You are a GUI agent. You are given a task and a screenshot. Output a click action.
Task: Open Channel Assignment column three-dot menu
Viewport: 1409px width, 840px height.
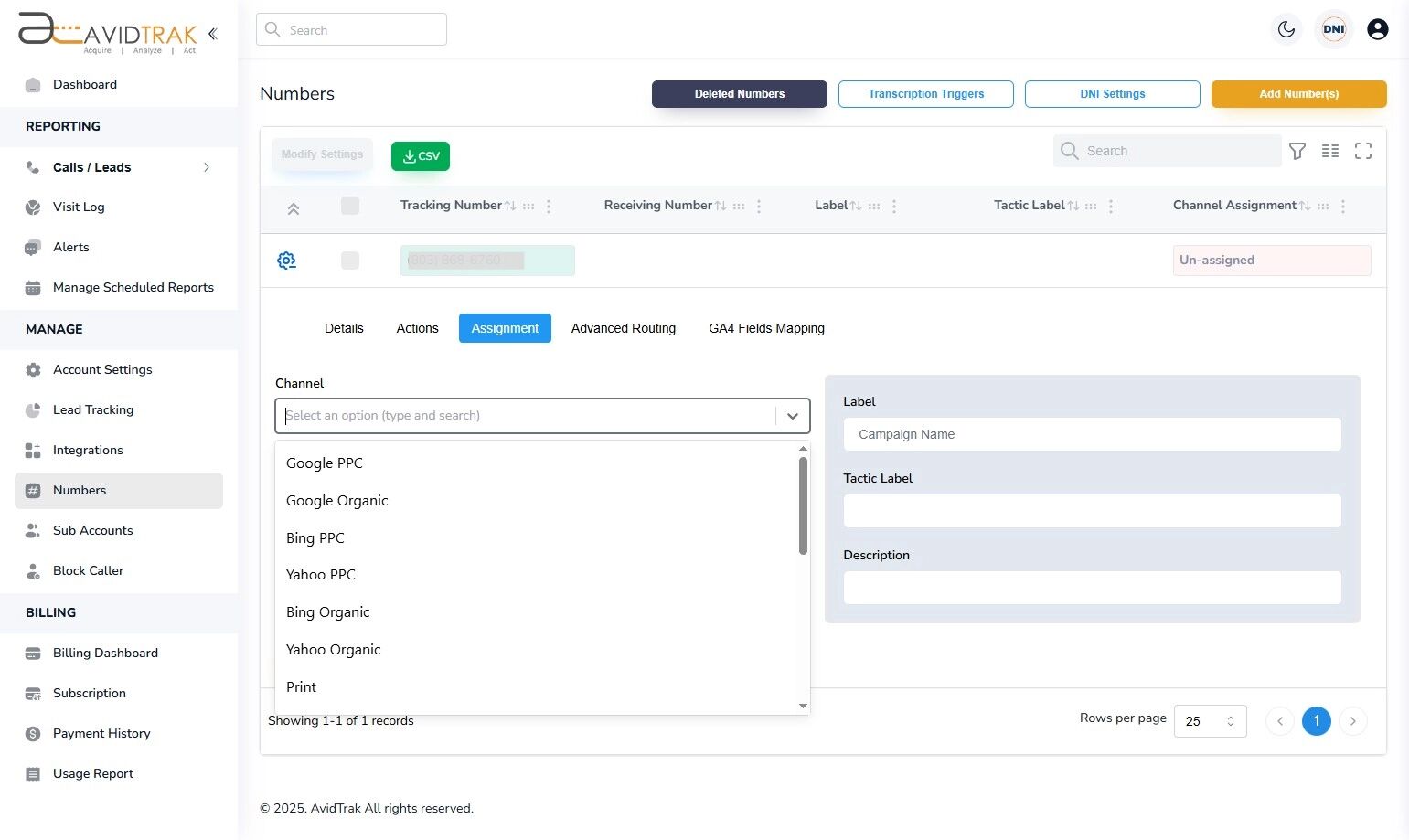click(1343, 207)
